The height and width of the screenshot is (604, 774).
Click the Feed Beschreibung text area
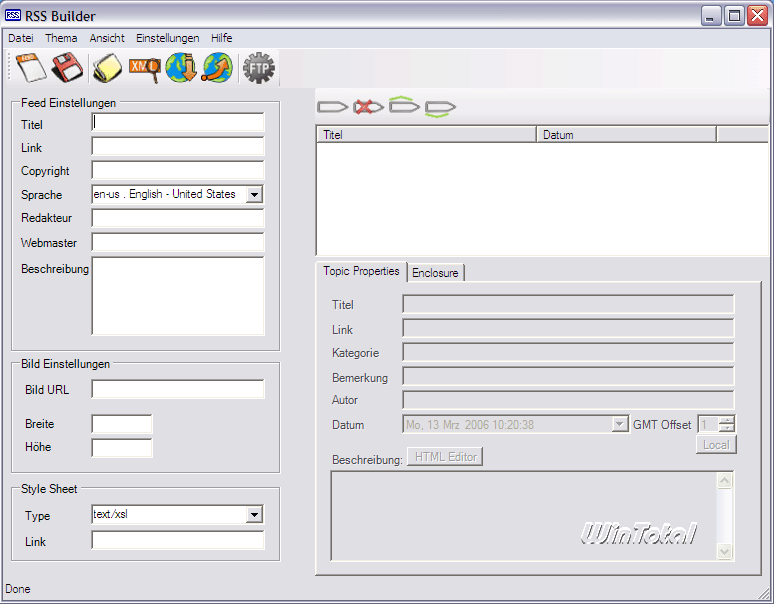178,296
